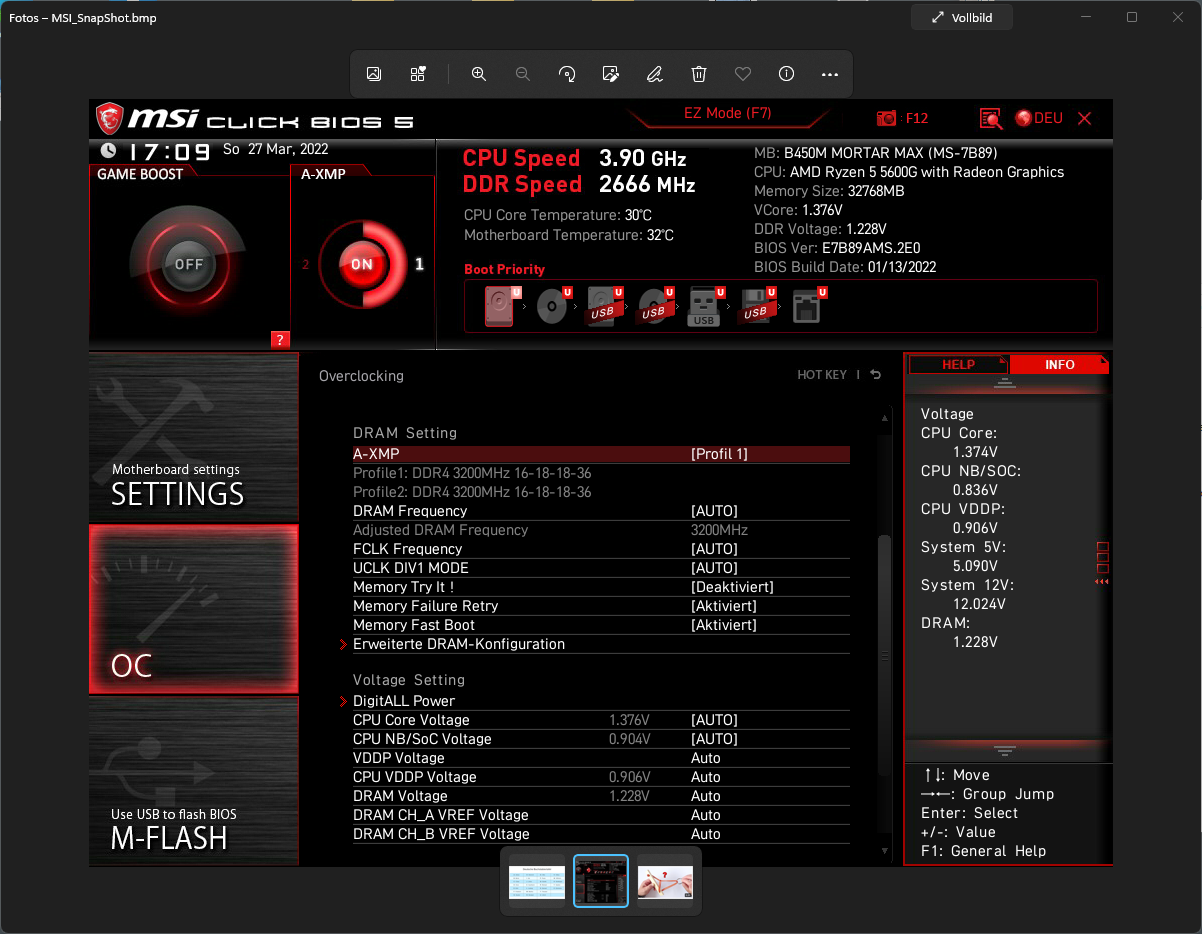The image size is (1202, 934).
Task: Switch to the INFO tab
Action: click(1059, 364)
